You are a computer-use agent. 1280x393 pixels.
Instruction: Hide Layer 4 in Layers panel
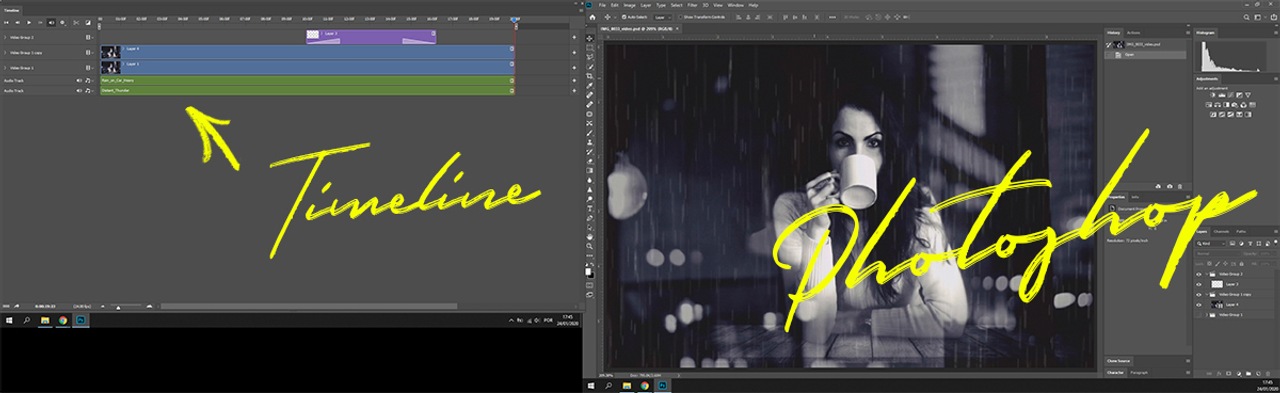click(x=1198, y=304)
